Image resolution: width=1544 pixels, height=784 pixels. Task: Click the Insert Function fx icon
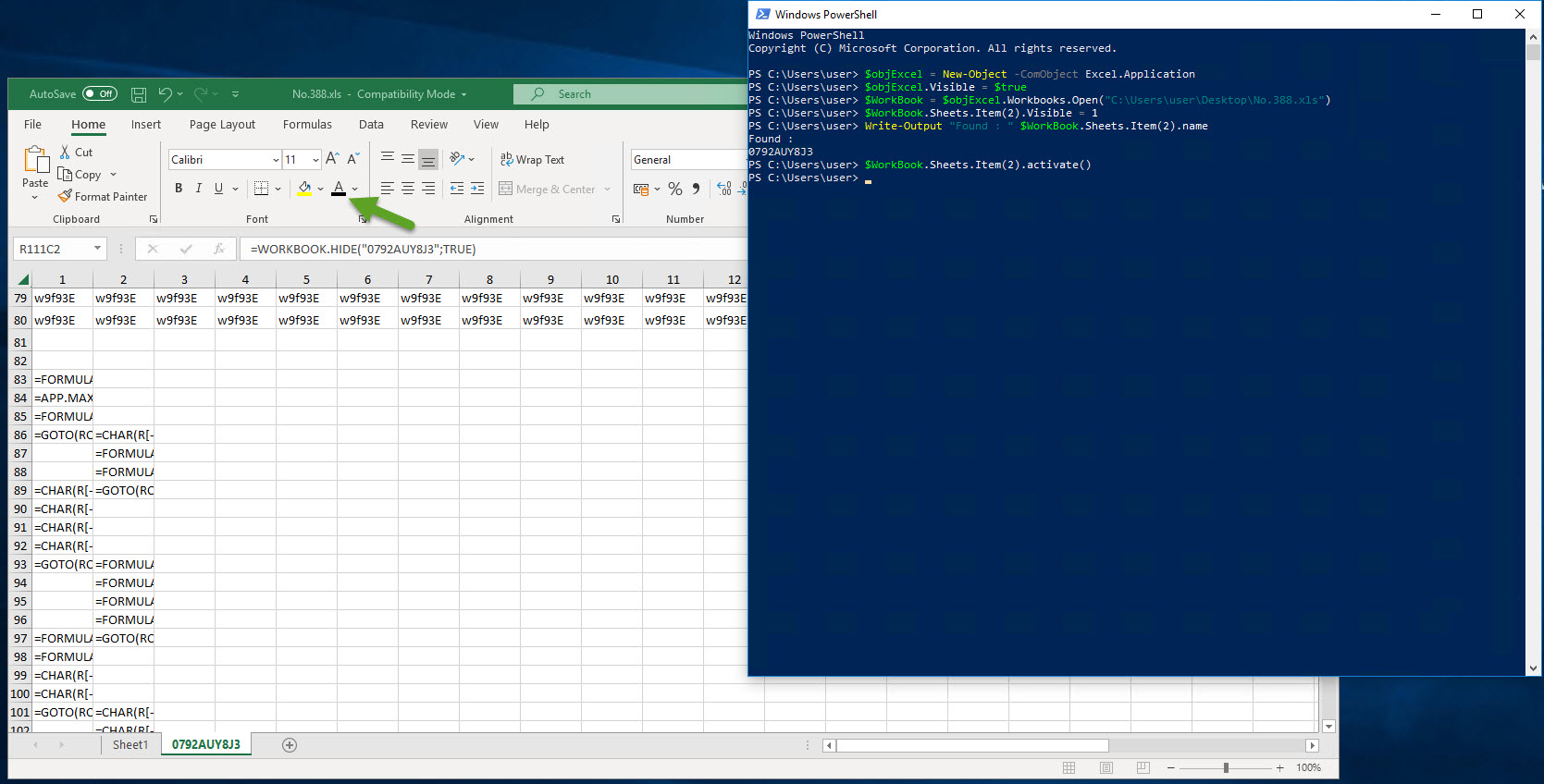(219, 249)
